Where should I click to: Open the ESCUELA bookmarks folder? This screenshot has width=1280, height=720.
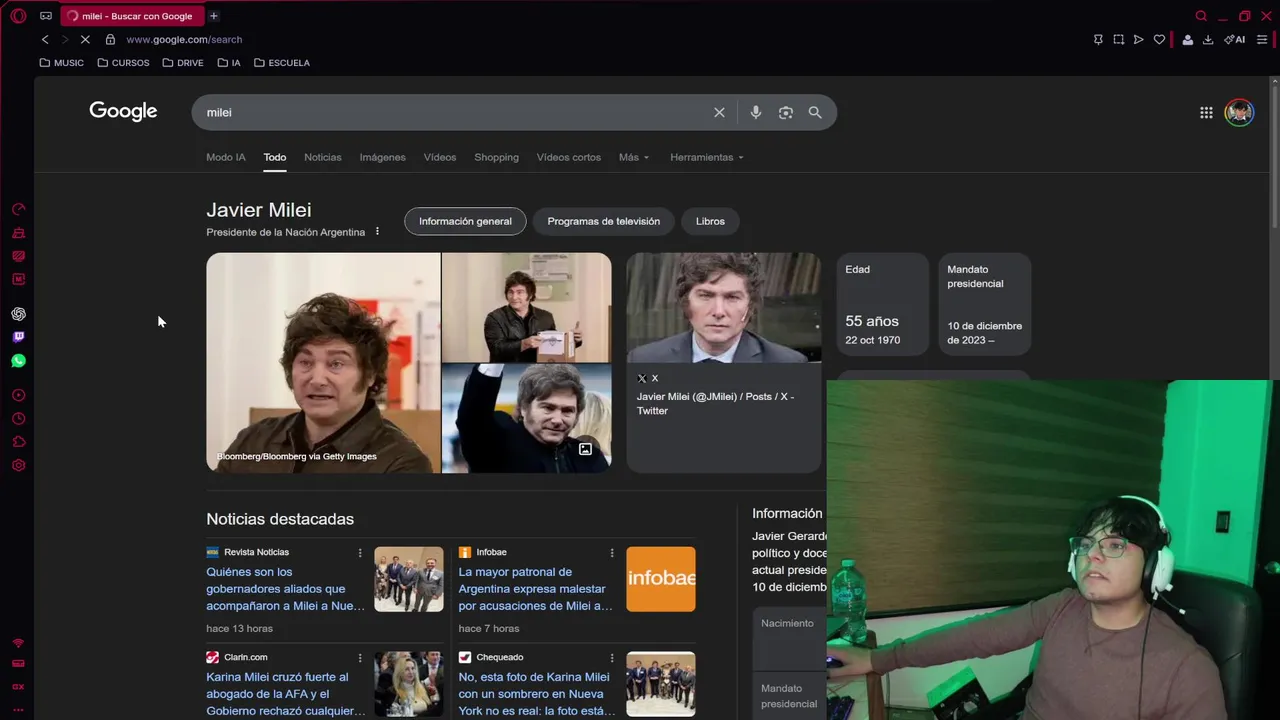pyautogui.click(x=282, y=62)
